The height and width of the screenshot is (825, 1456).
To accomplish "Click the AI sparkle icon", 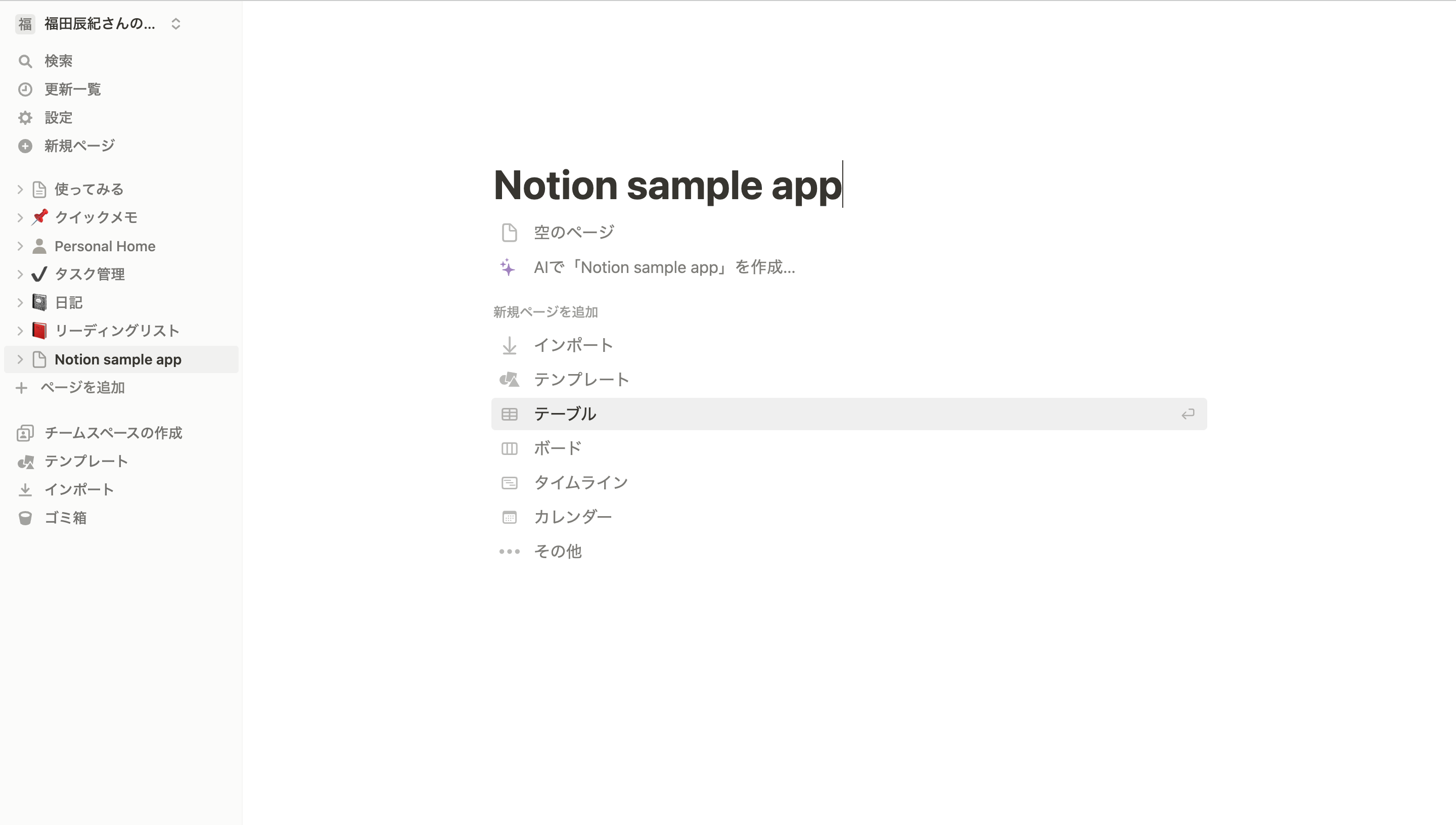I will pos(508,267).
